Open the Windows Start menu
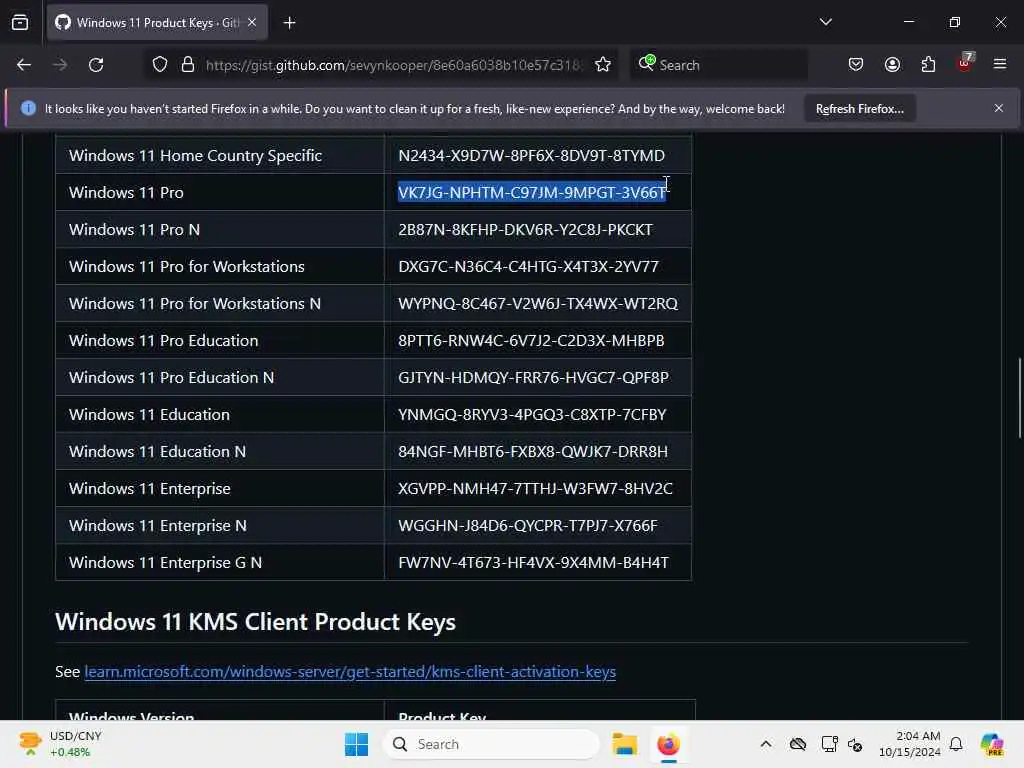This screenshot has width=1024, height=768. [x=357, y=744]
